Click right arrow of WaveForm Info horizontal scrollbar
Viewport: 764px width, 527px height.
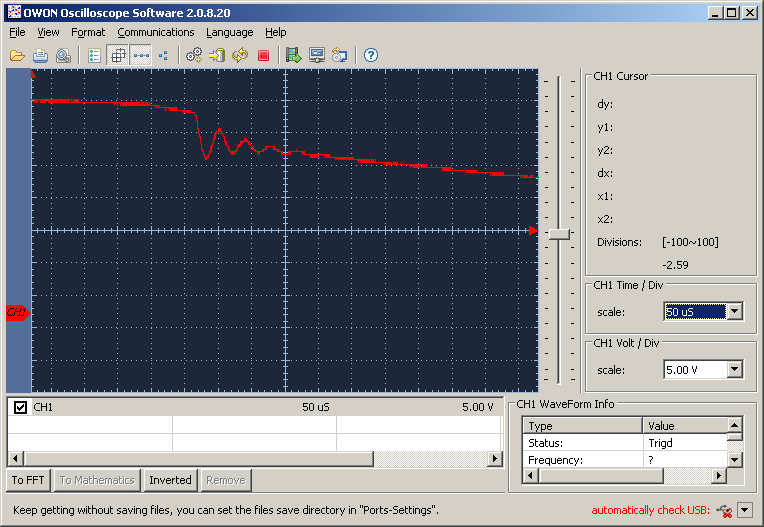pos(719,475)
